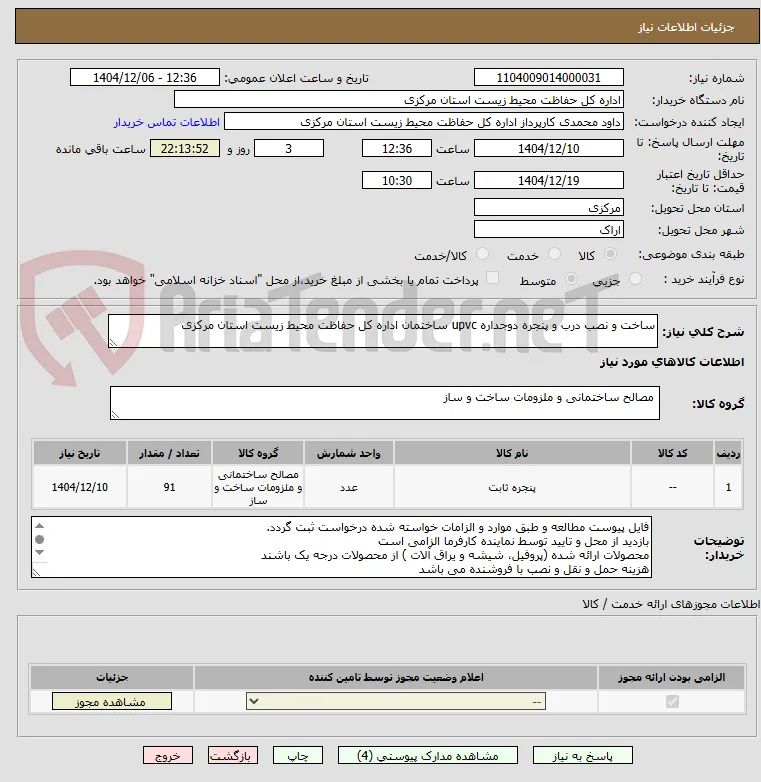Viewport: 761px width, 782px height.
Task: Click the استان محل تحویل field مرکزی
Action: (x=549, y=207)
